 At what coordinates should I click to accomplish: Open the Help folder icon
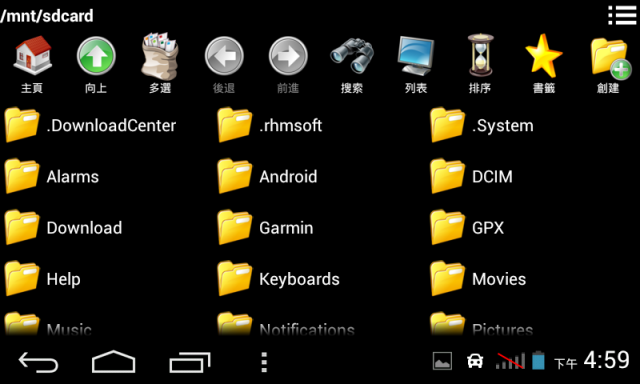[x=22, y=279]
